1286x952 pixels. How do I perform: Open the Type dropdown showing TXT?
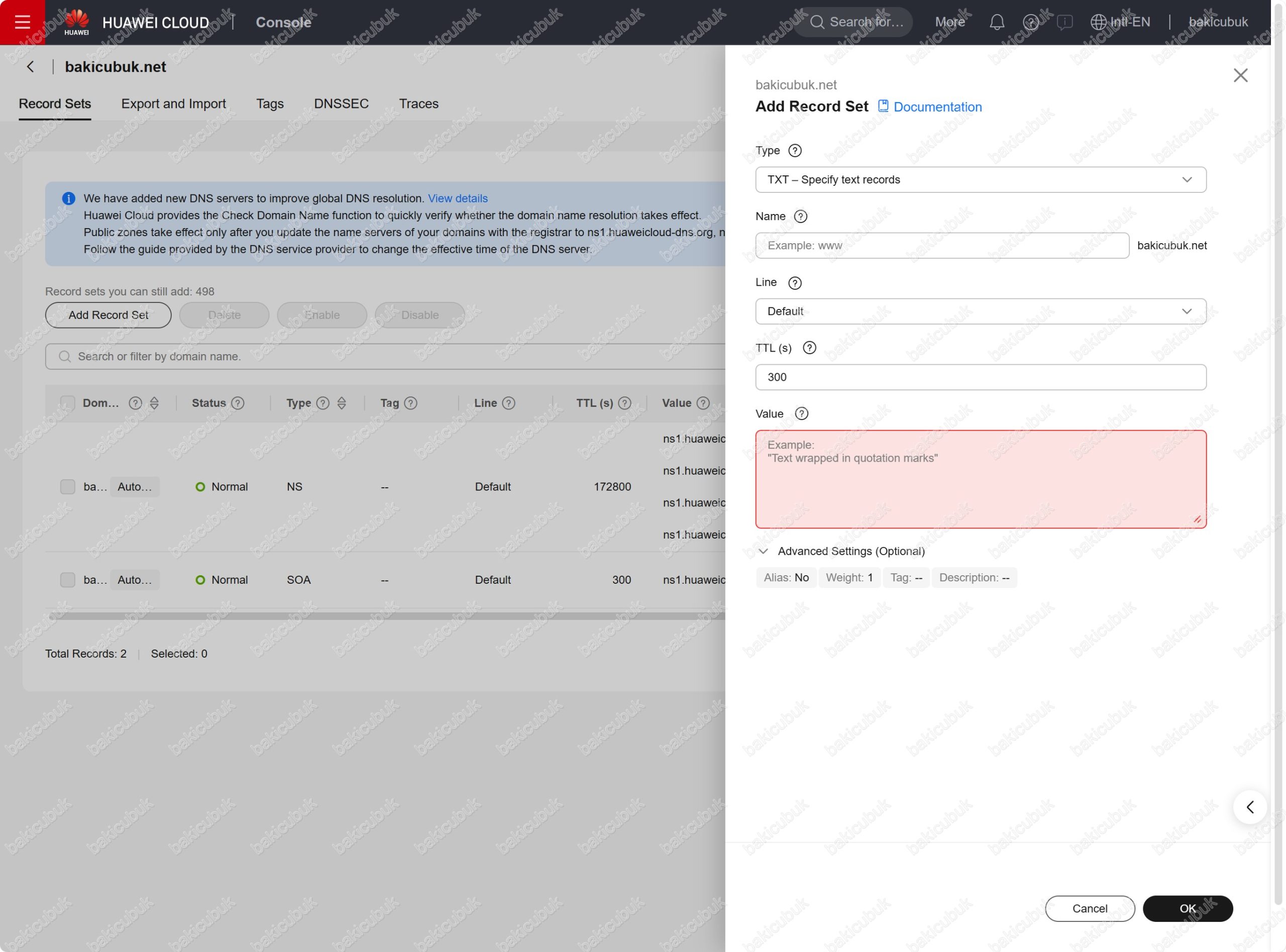[x=980, y=180]
